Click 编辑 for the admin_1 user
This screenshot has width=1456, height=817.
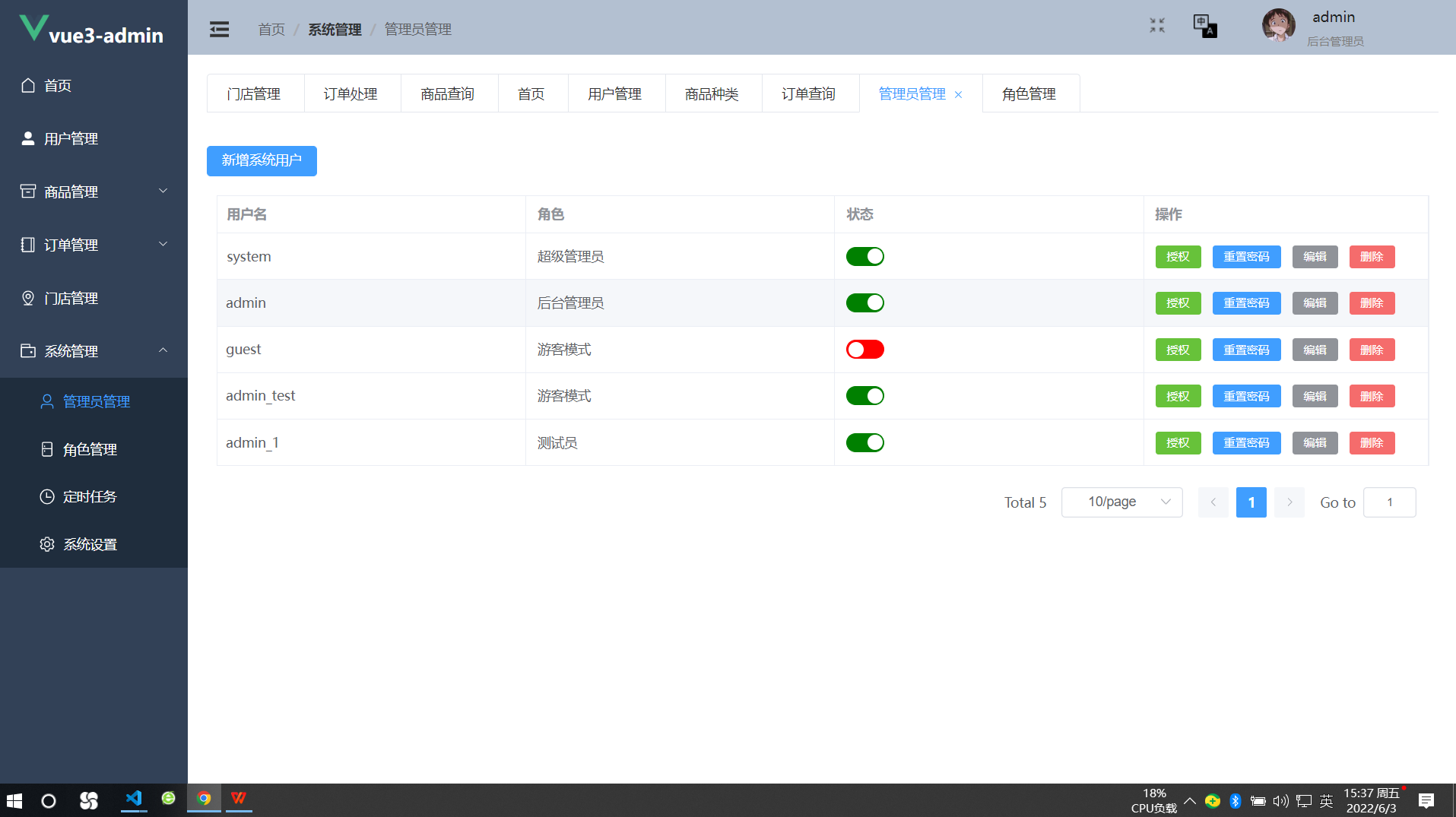(x=1315, y=443)
